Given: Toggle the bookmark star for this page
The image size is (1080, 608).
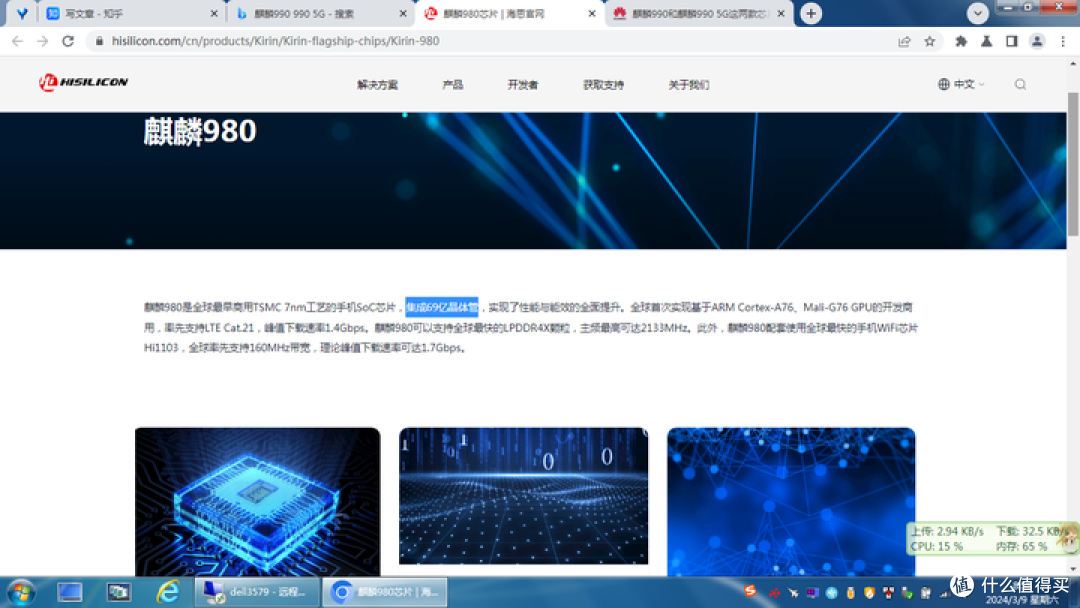Looking at the screenshot, I should (930, 43).
